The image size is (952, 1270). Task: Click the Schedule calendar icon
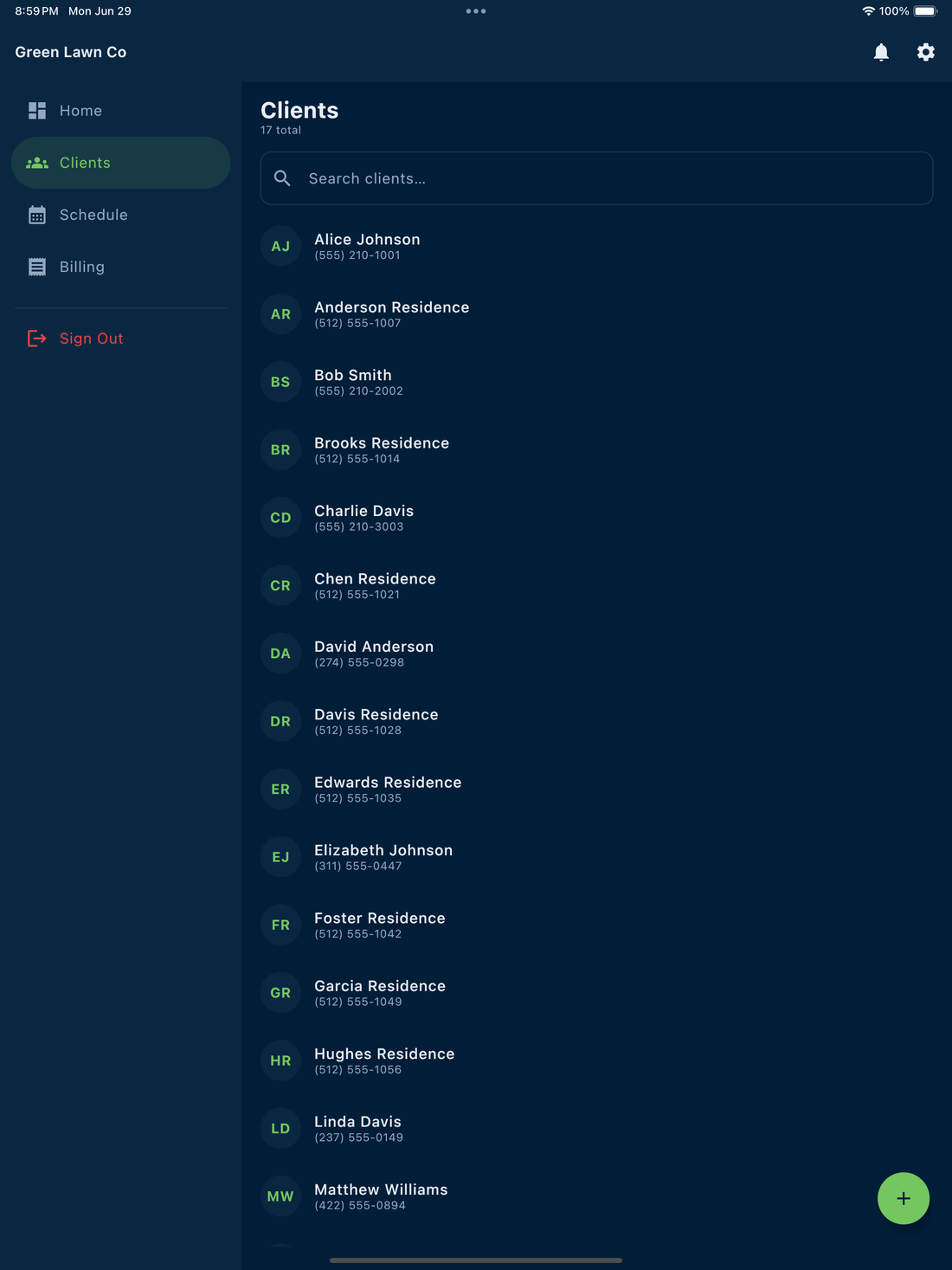(37, 215)
